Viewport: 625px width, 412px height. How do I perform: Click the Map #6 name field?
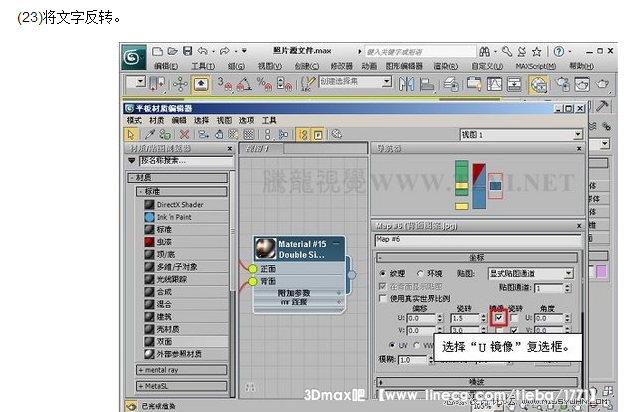[477, 240]
